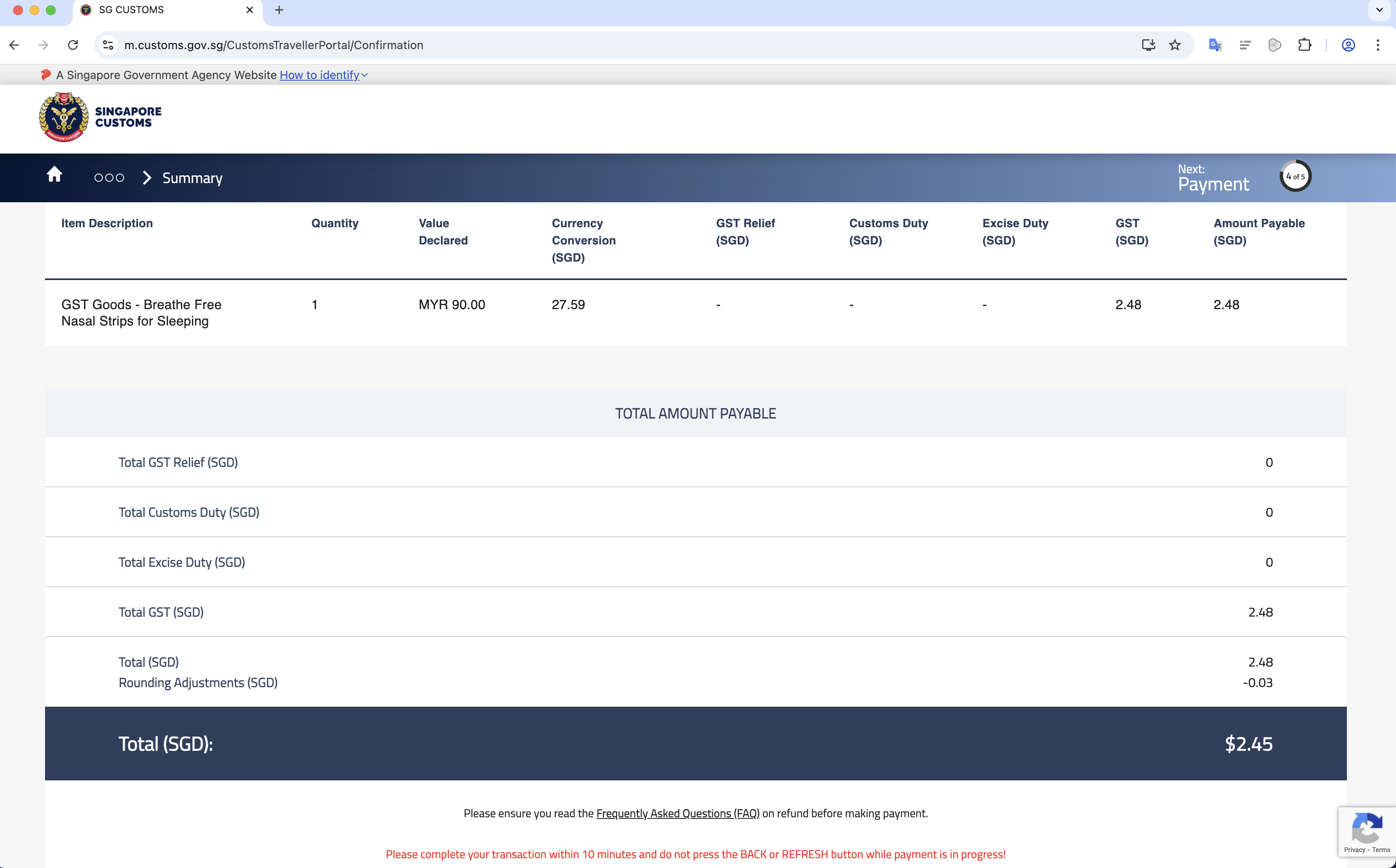This screenshot has height=868, width=1396.
Task: Click the three-circle steps indicator
Action: click(x=109, y=178)
